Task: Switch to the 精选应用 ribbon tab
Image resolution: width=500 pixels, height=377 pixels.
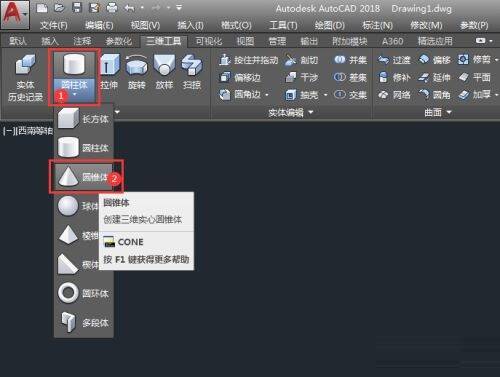Action: [x=435, y=41]
